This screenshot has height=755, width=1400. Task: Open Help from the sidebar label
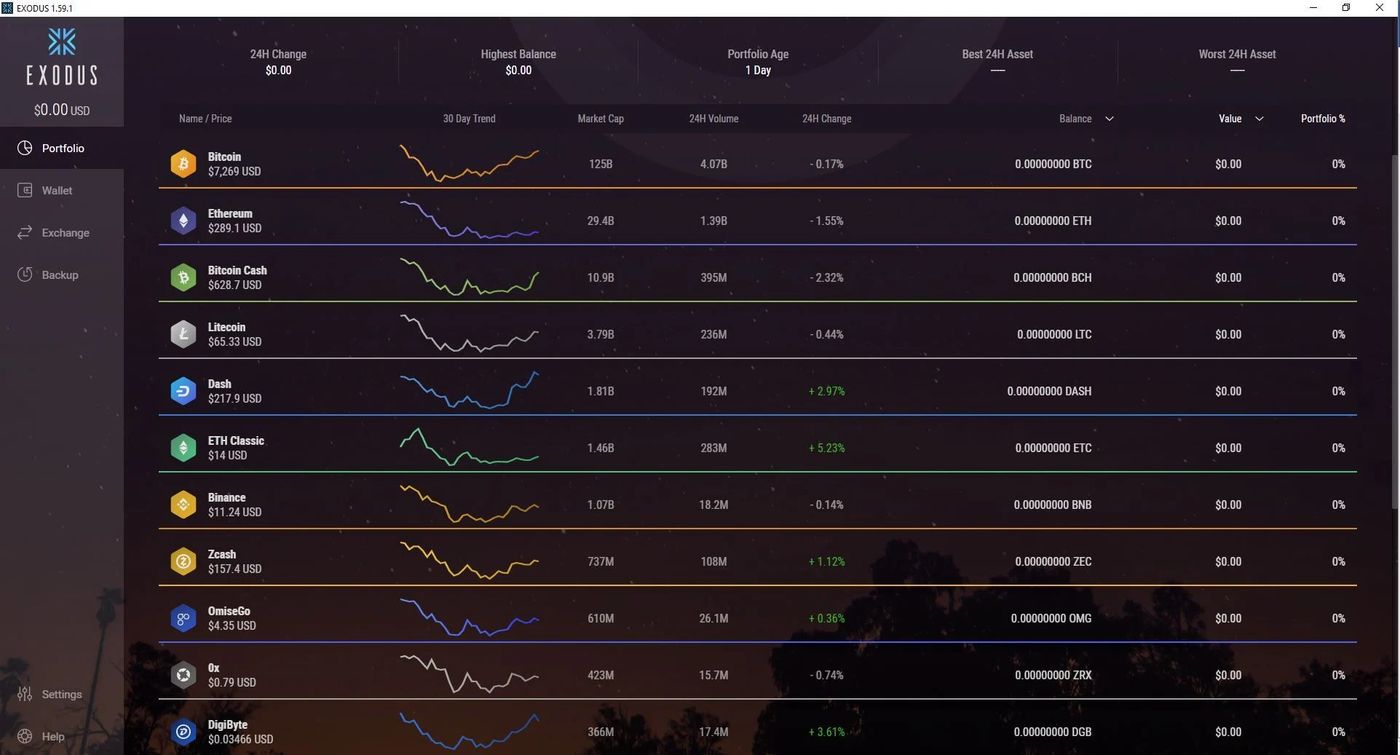pos(53,736)
